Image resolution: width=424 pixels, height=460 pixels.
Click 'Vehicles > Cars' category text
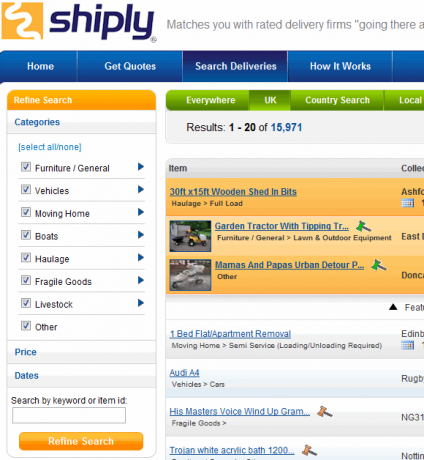(x=198, y=384)
